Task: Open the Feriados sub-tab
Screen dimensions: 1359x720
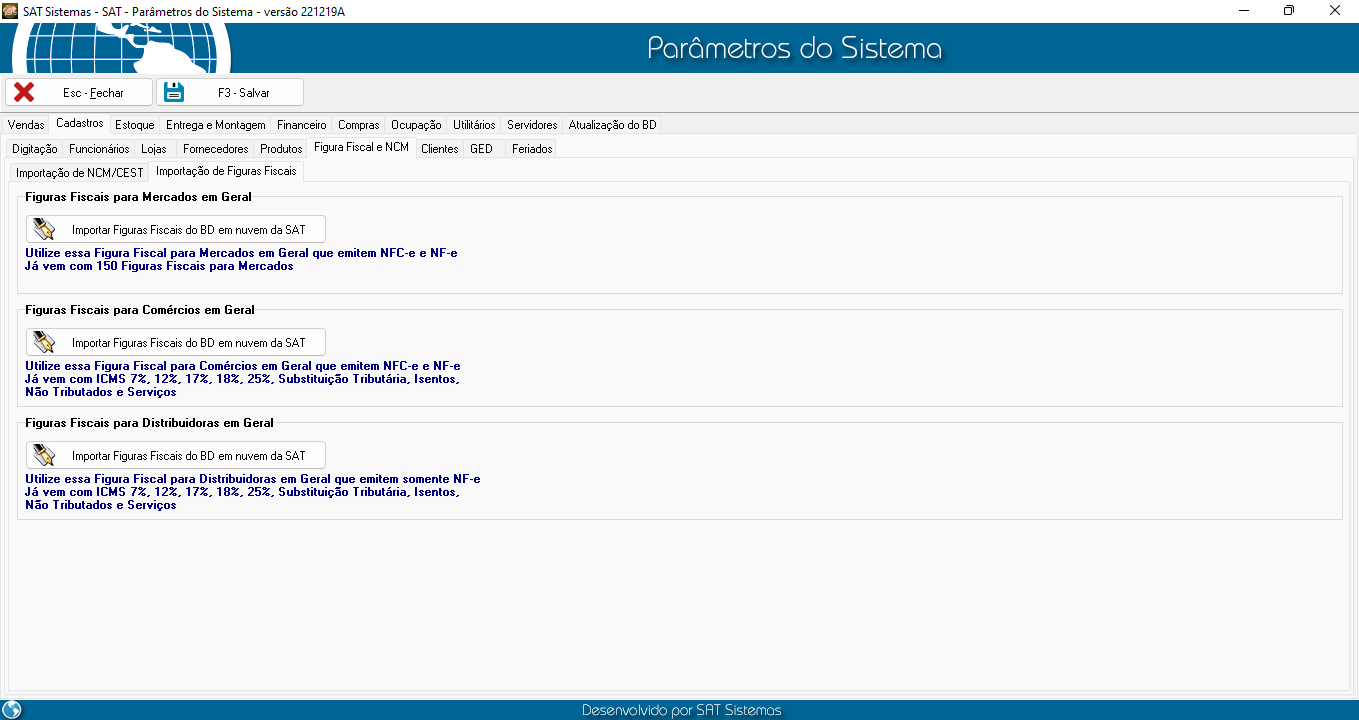Action: point(531,149)
